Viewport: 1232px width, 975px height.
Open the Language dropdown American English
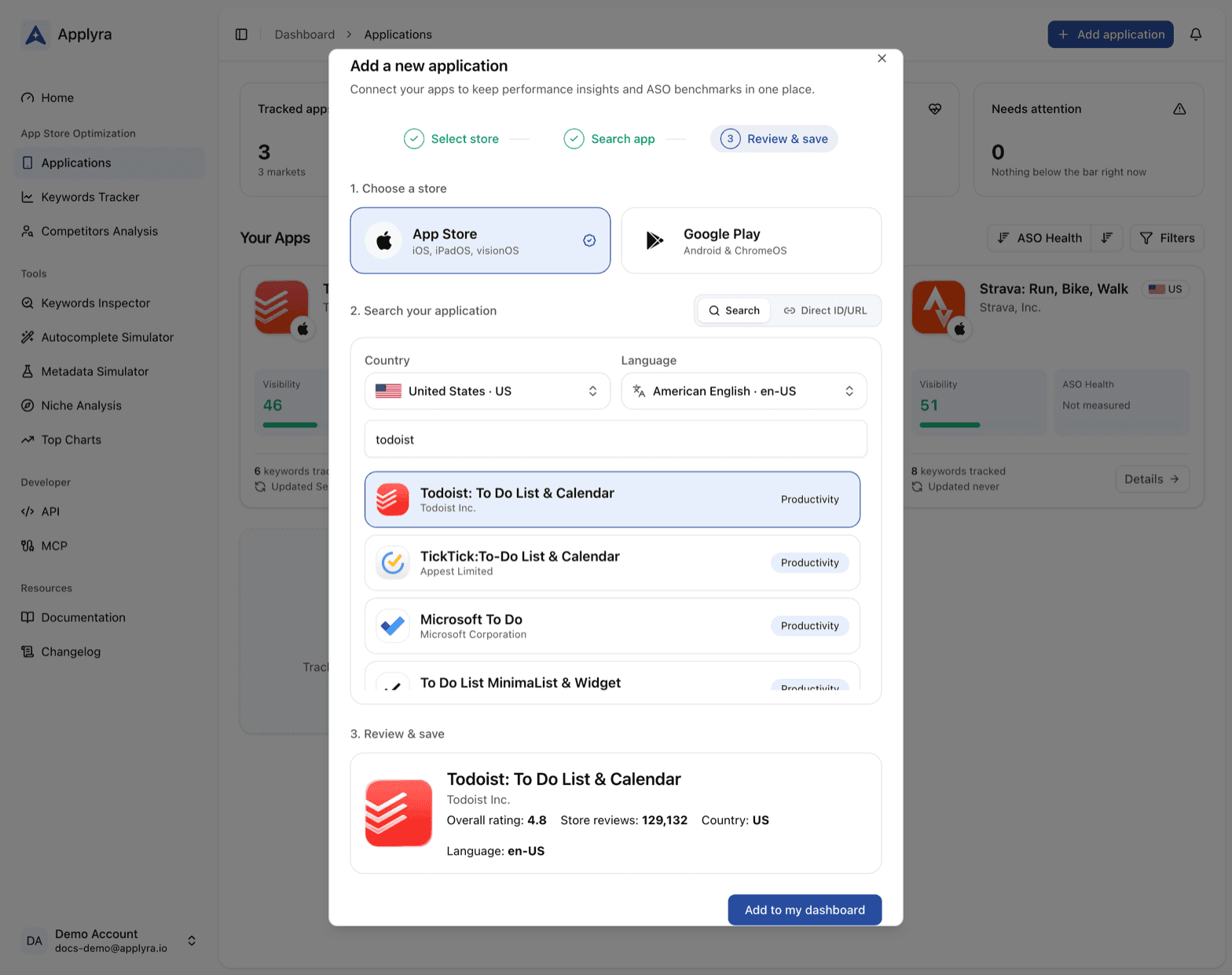744,391
